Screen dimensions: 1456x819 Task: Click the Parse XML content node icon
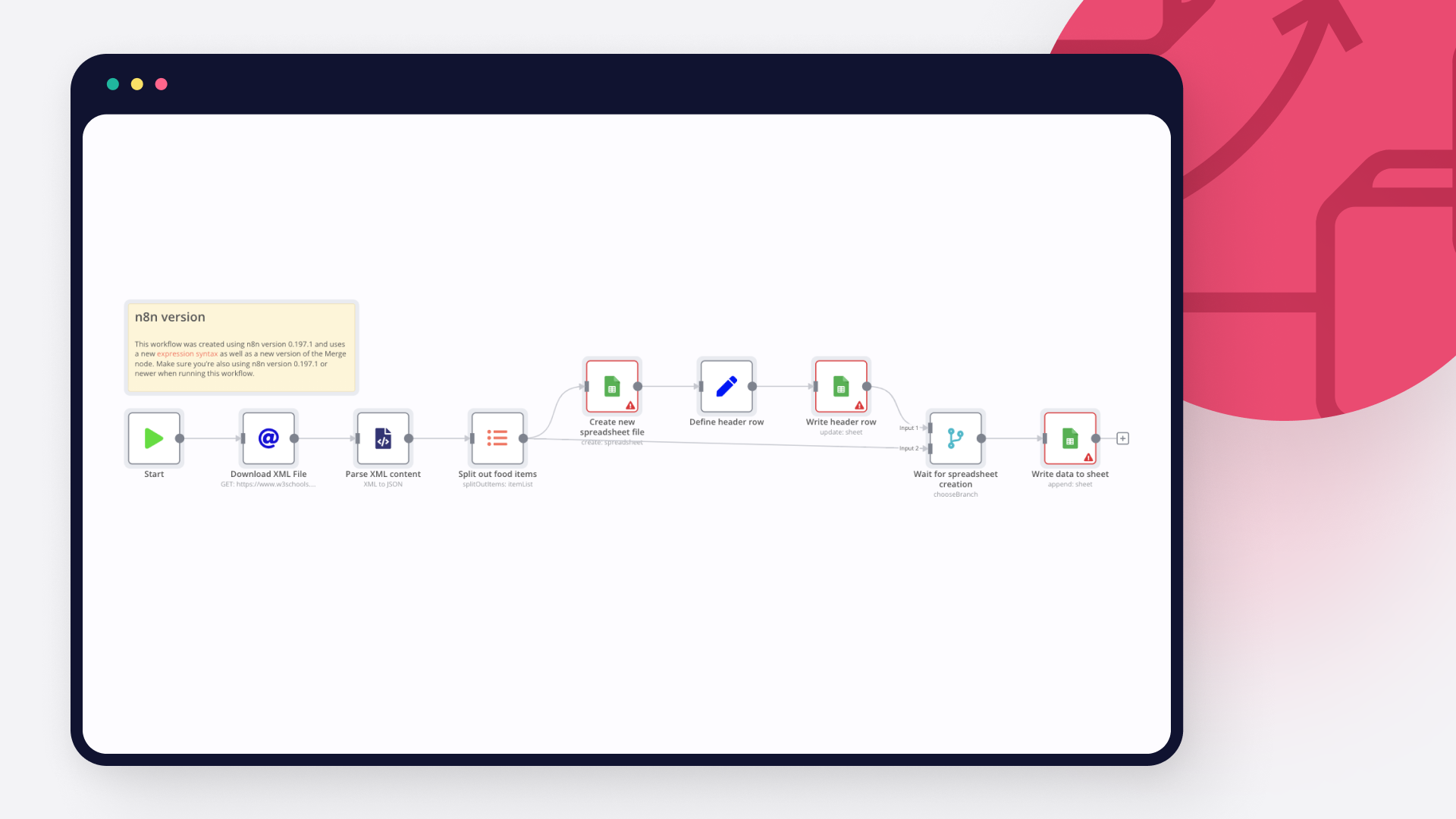coord(383,438)
